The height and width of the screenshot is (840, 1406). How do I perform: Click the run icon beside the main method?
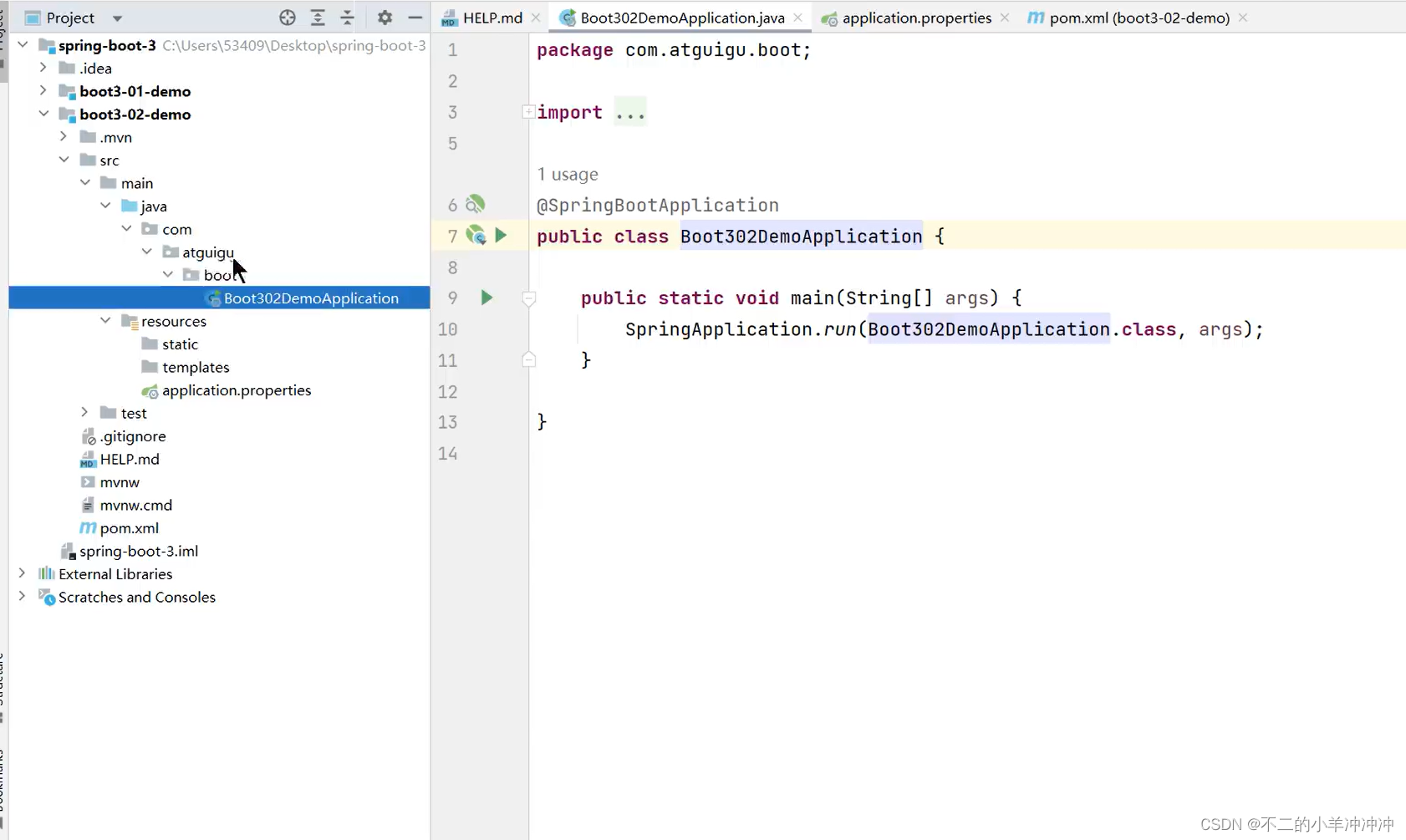coord(486,298)
